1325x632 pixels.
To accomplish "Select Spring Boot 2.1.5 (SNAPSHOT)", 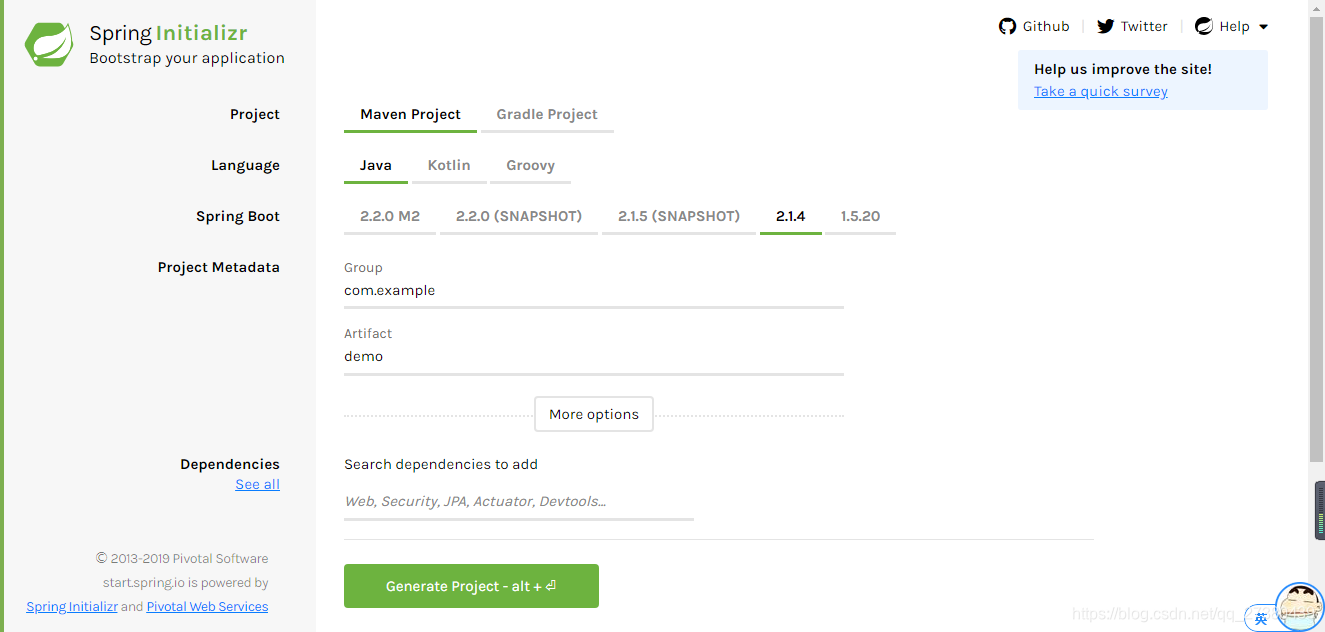I will click(x=679, y=216).
